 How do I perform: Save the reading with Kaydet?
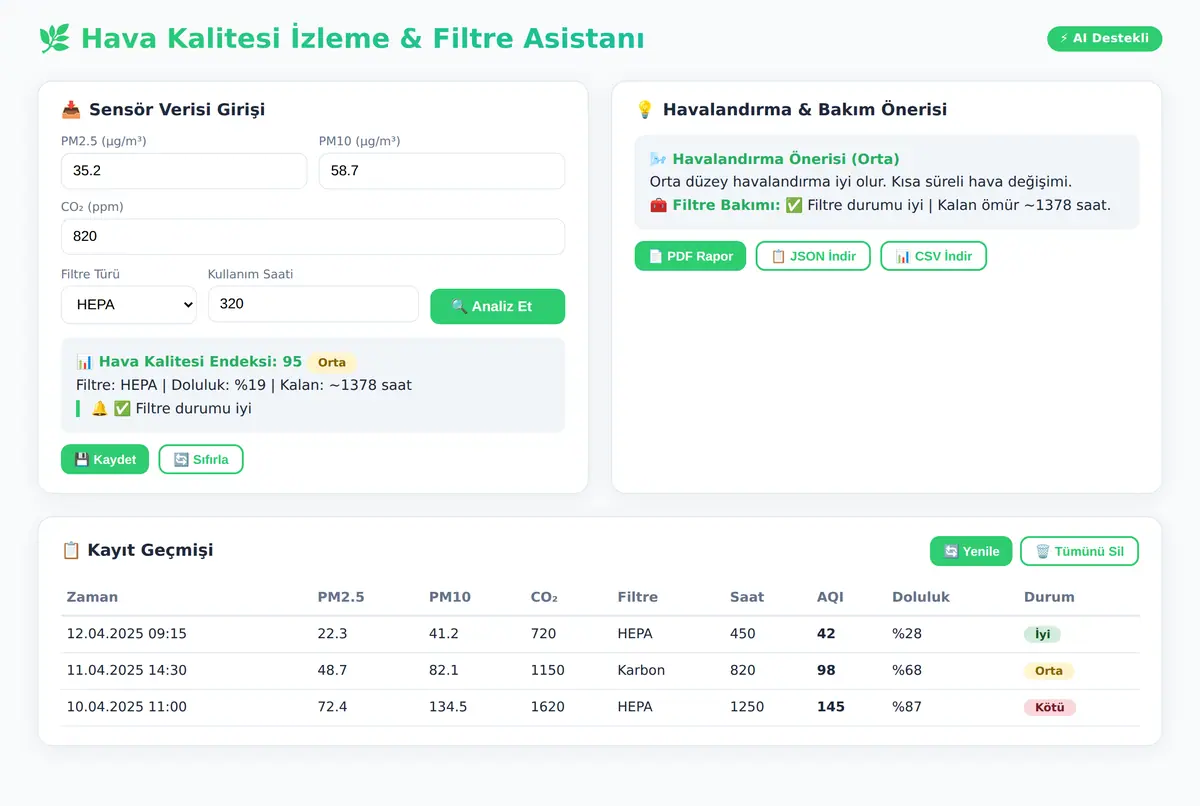(105, 459)
